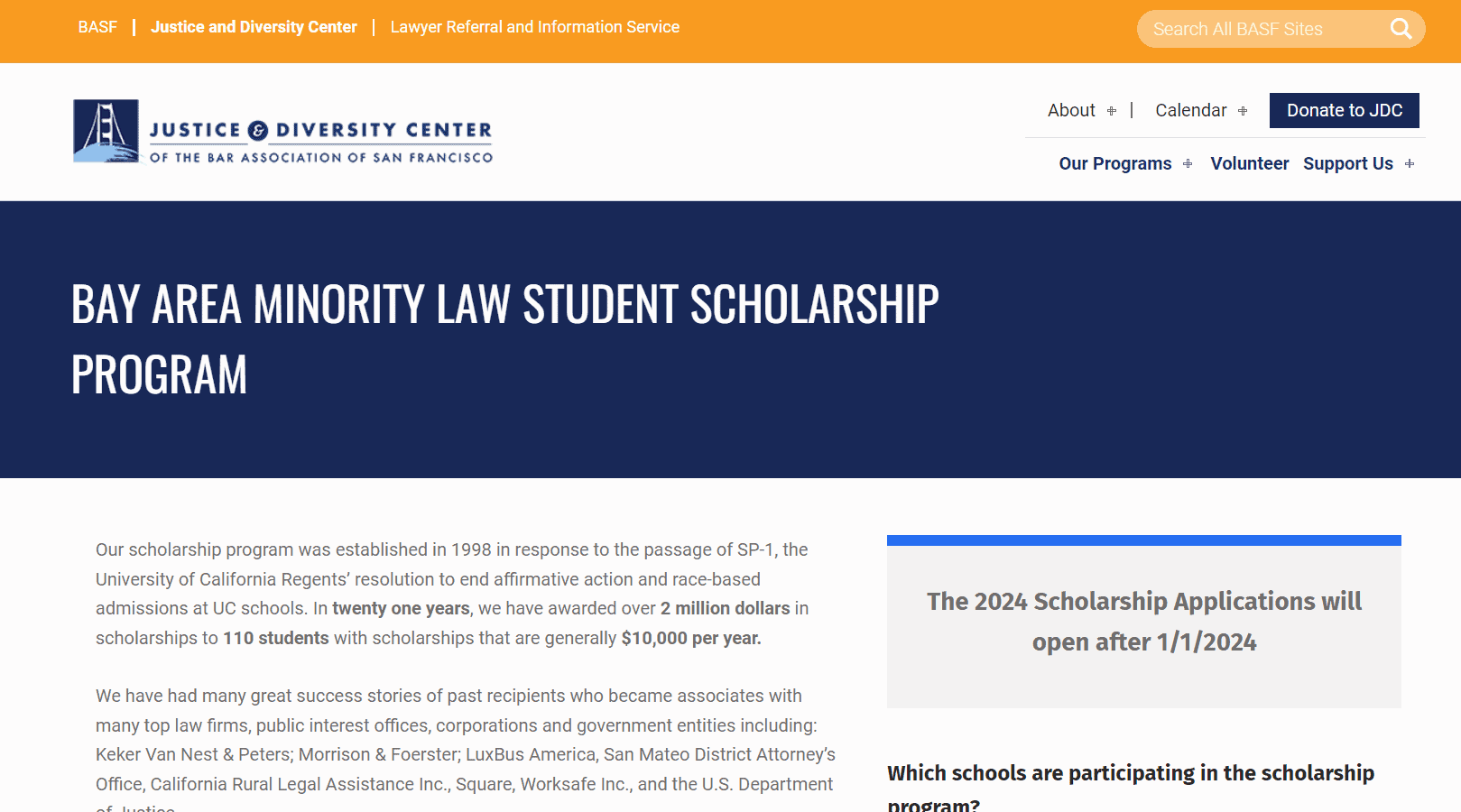Go to Justice and Diversity Center link
1461x812 pixels.
pyautogui.click(x=254, y=27)
